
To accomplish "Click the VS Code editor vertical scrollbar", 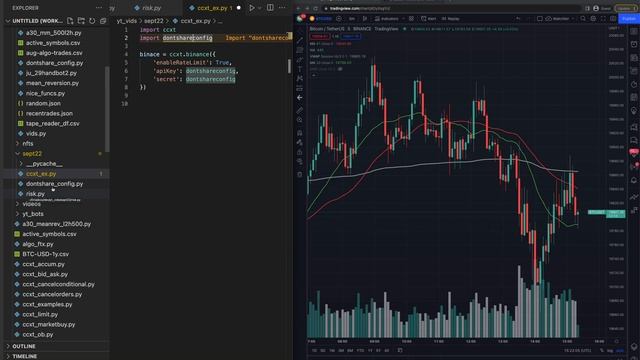I will 290,65.
